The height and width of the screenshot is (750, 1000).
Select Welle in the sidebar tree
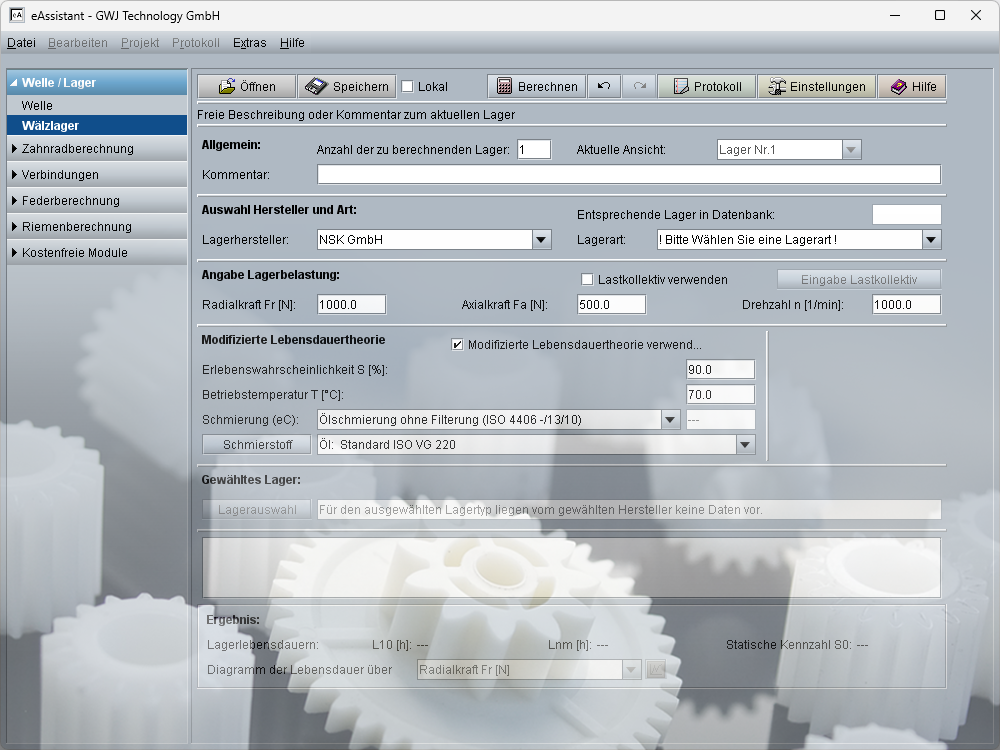[37, 105]
